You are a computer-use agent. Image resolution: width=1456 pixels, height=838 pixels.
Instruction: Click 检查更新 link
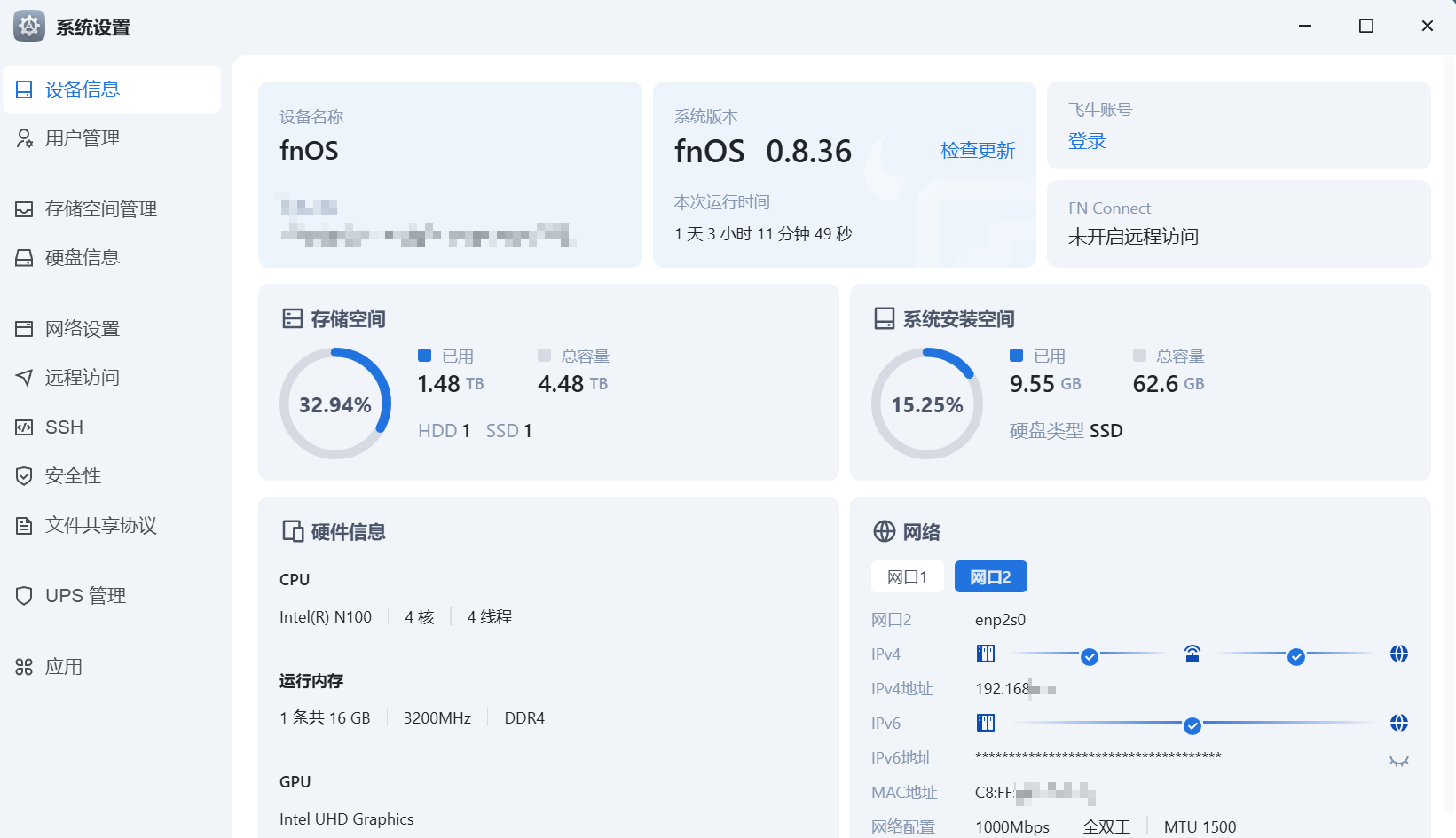click(x=978, y=150)
